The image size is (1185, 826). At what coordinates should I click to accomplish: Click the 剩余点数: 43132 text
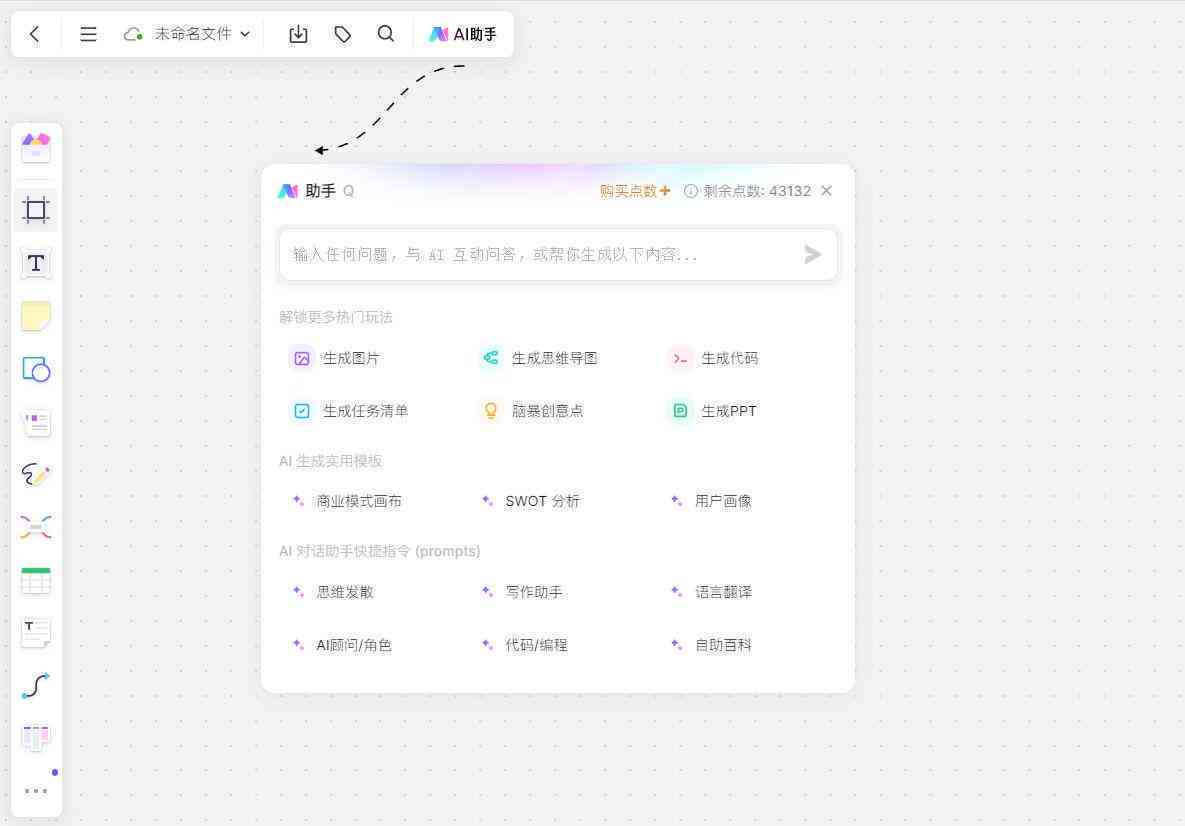tap(757, 191)
